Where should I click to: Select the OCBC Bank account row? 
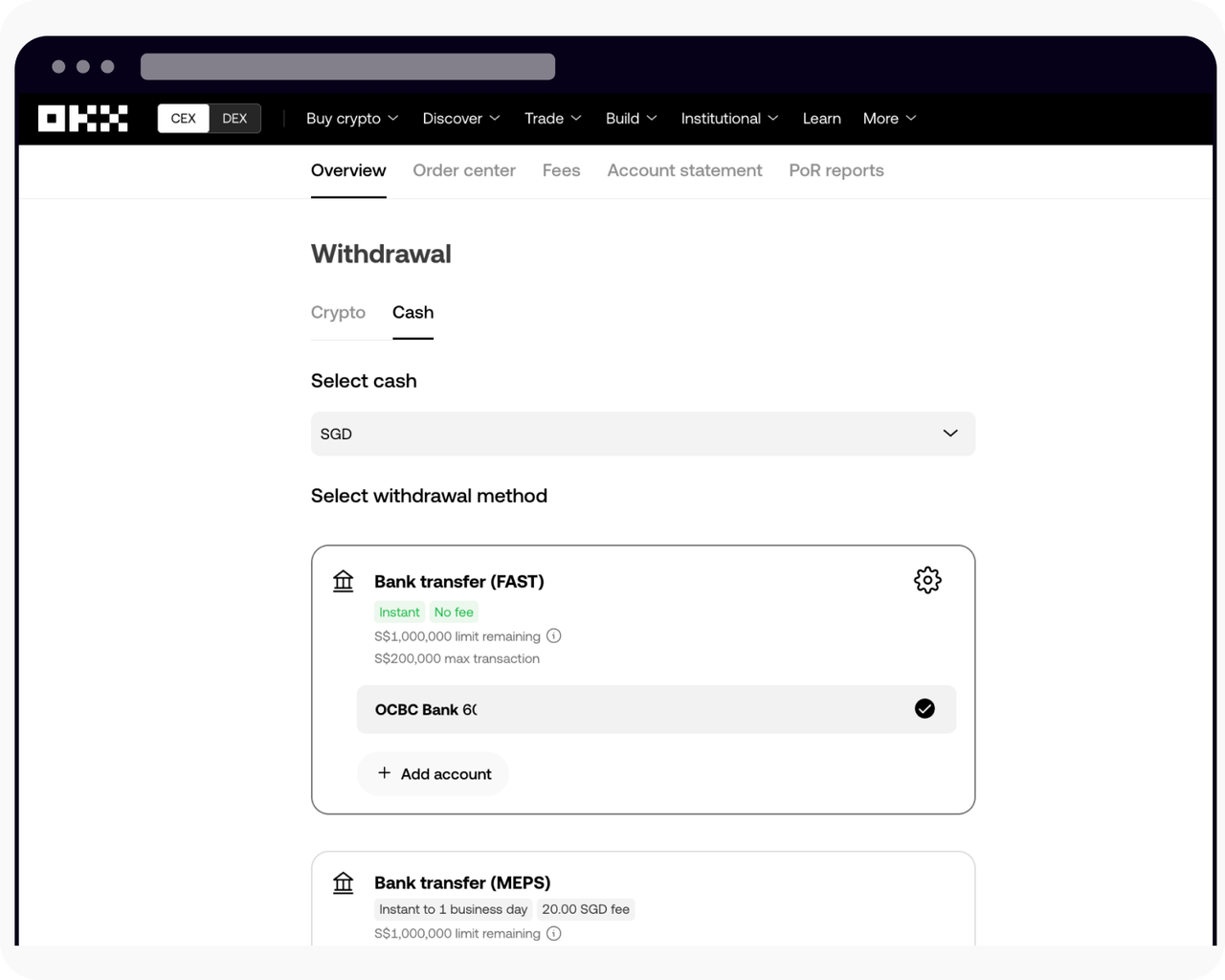point(657,708)
